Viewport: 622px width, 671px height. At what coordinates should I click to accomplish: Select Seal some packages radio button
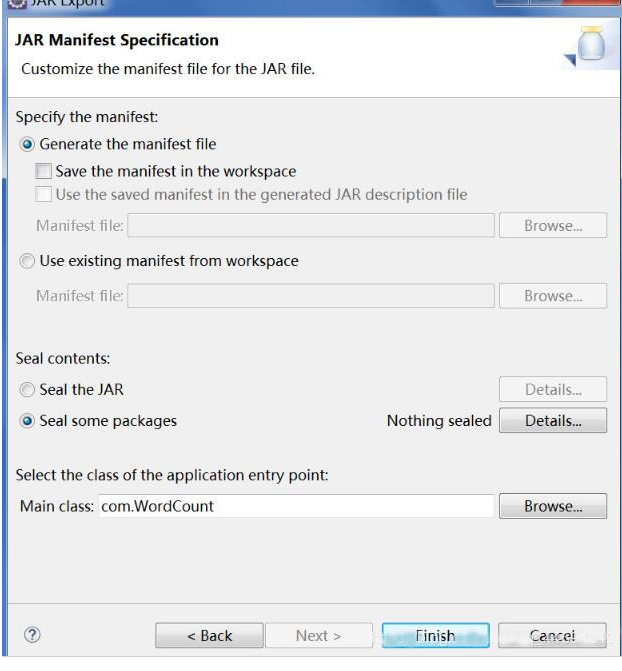click(x=27, y=421)
